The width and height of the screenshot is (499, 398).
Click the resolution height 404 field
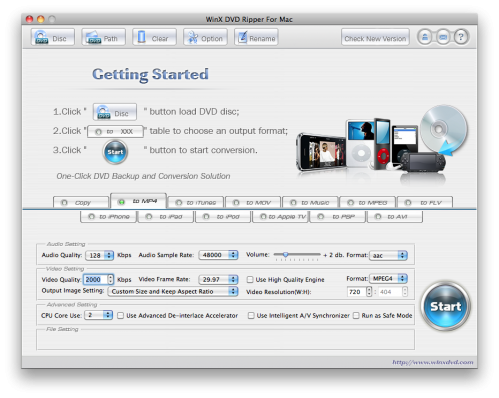coord(390,292)
